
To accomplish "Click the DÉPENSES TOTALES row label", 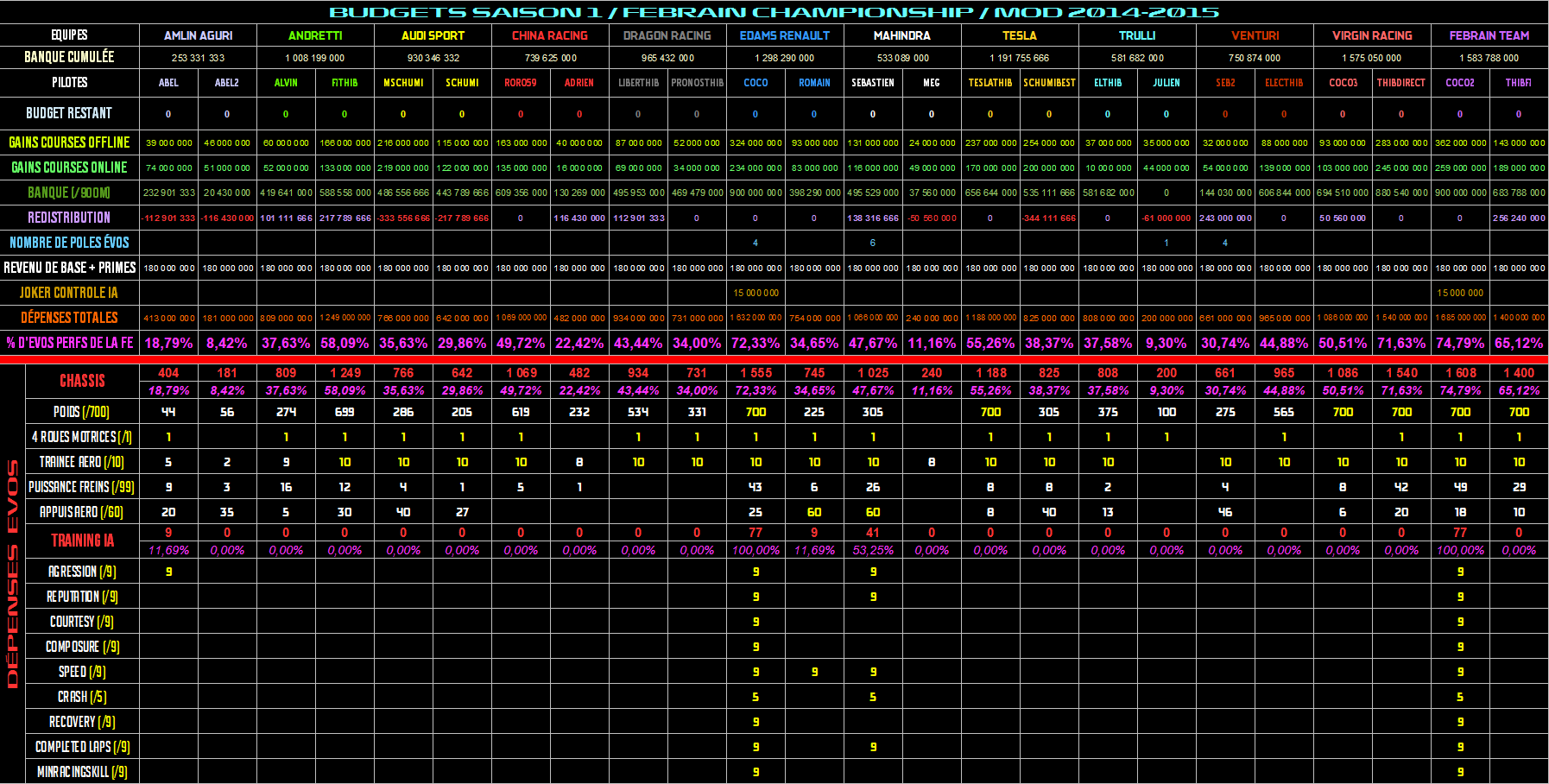I will pyautogui.click(x=69, y=318).
